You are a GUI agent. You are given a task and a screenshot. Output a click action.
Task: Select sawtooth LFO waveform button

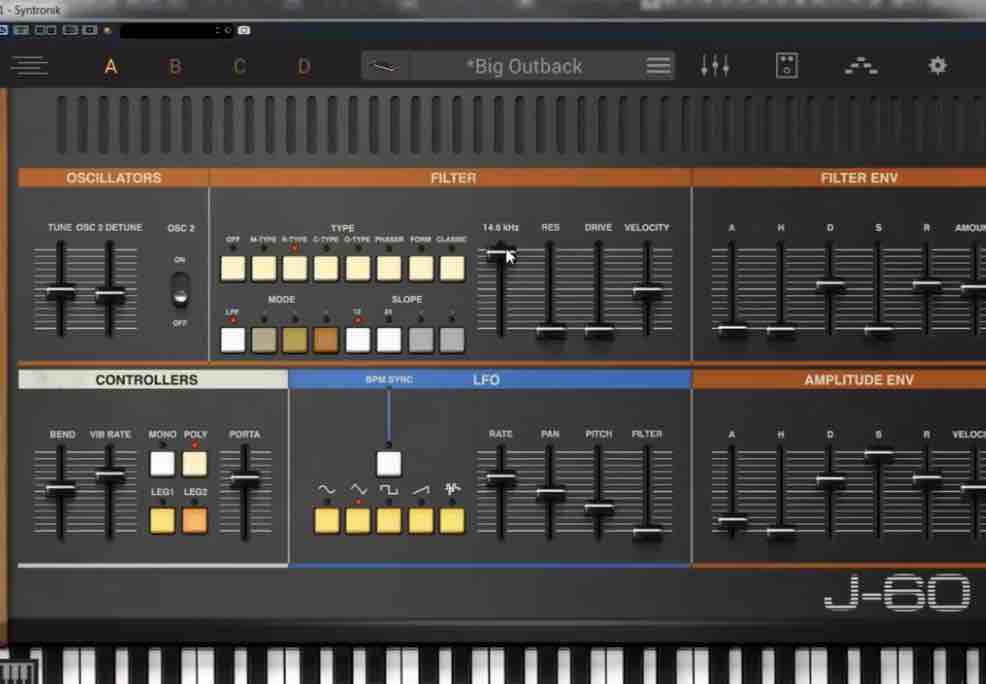pos(421,521)
